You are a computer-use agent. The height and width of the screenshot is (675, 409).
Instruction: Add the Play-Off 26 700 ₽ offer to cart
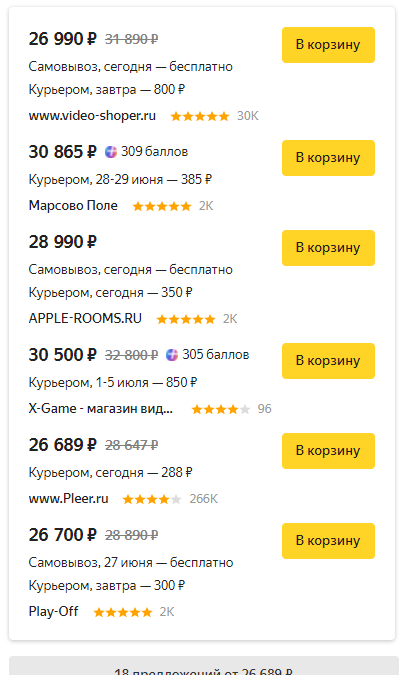pos(328,541)
